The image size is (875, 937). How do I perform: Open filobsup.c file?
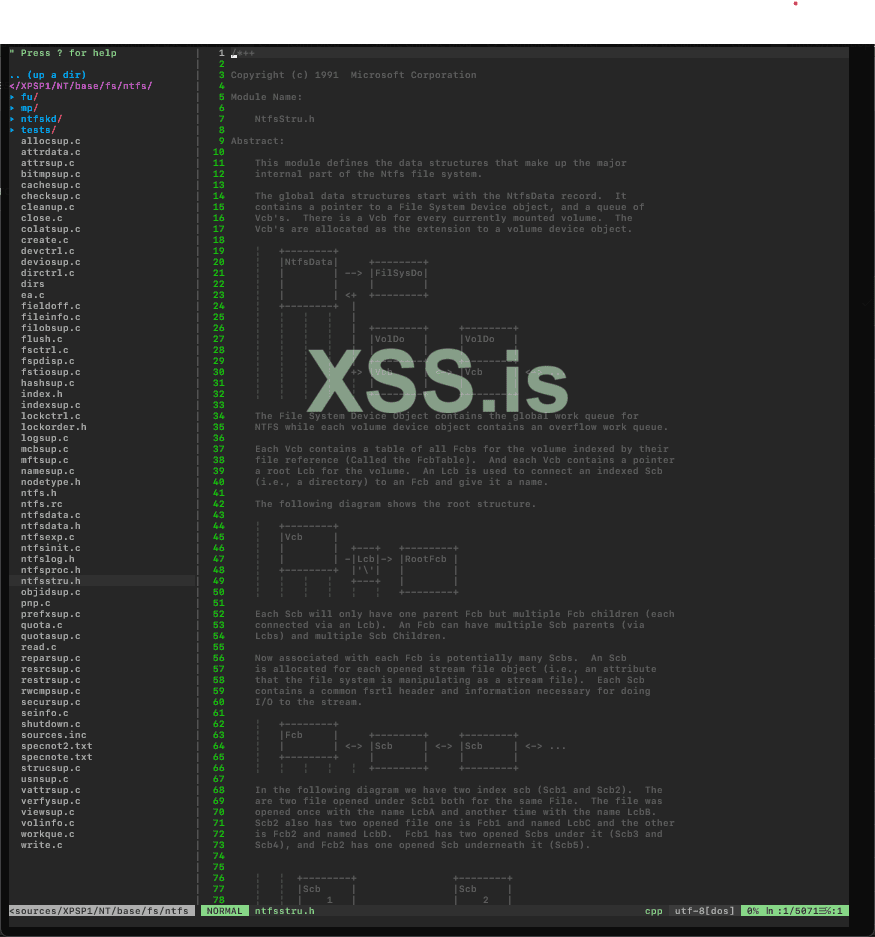click(x=51, y=328)
